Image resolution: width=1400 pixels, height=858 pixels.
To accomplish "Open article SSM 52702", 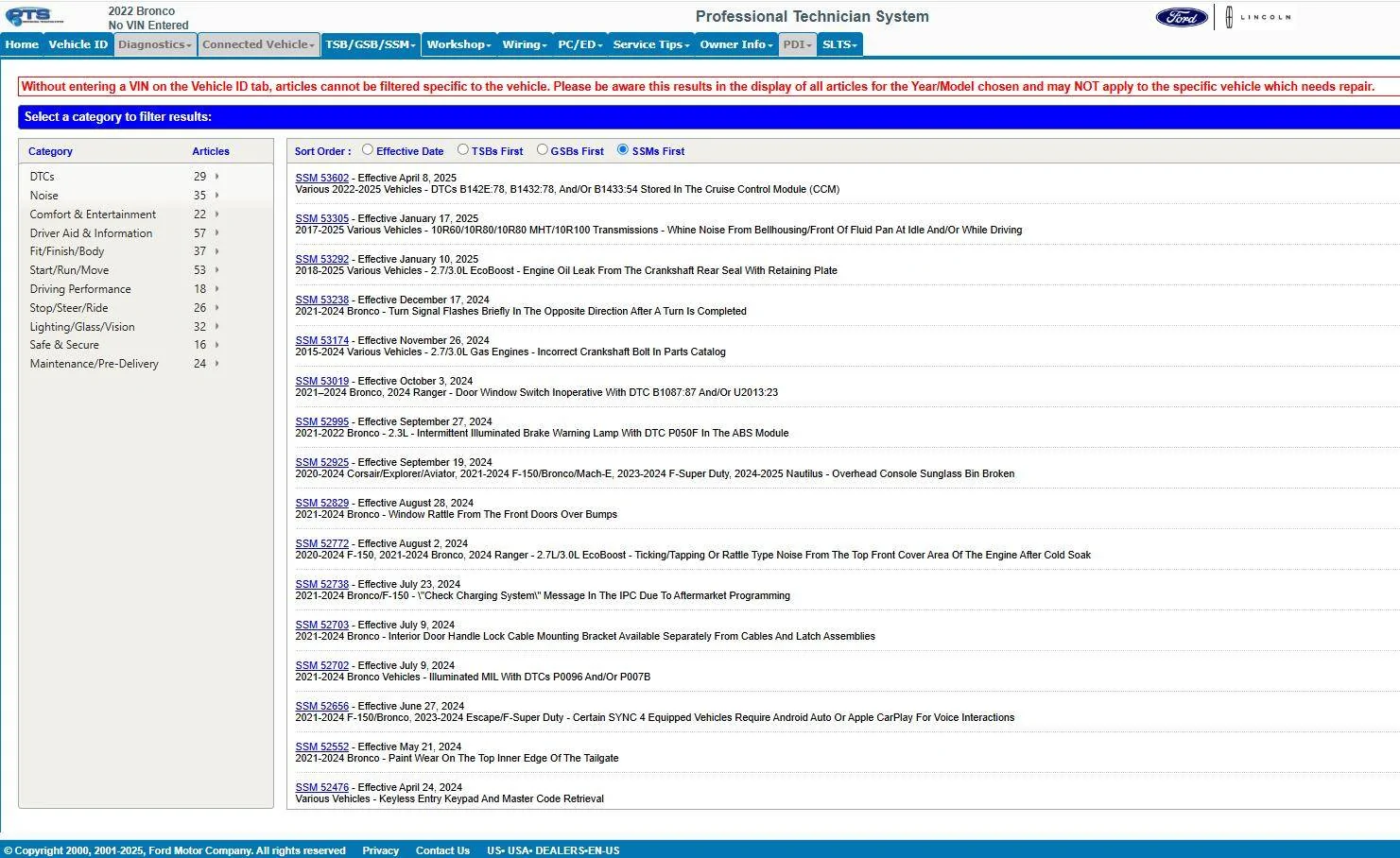I will pos(322,665).
